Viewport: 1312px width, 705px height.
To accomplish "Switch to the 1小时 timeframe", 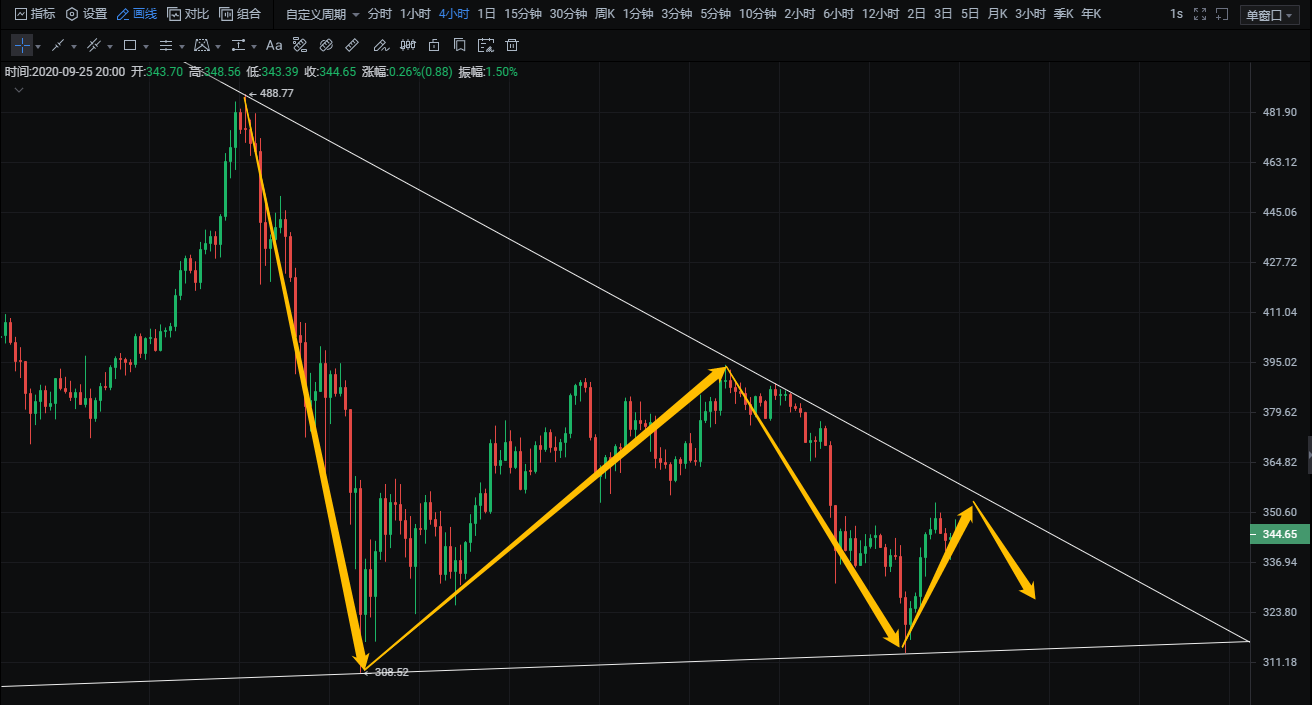I will click(x=415, y=14).
